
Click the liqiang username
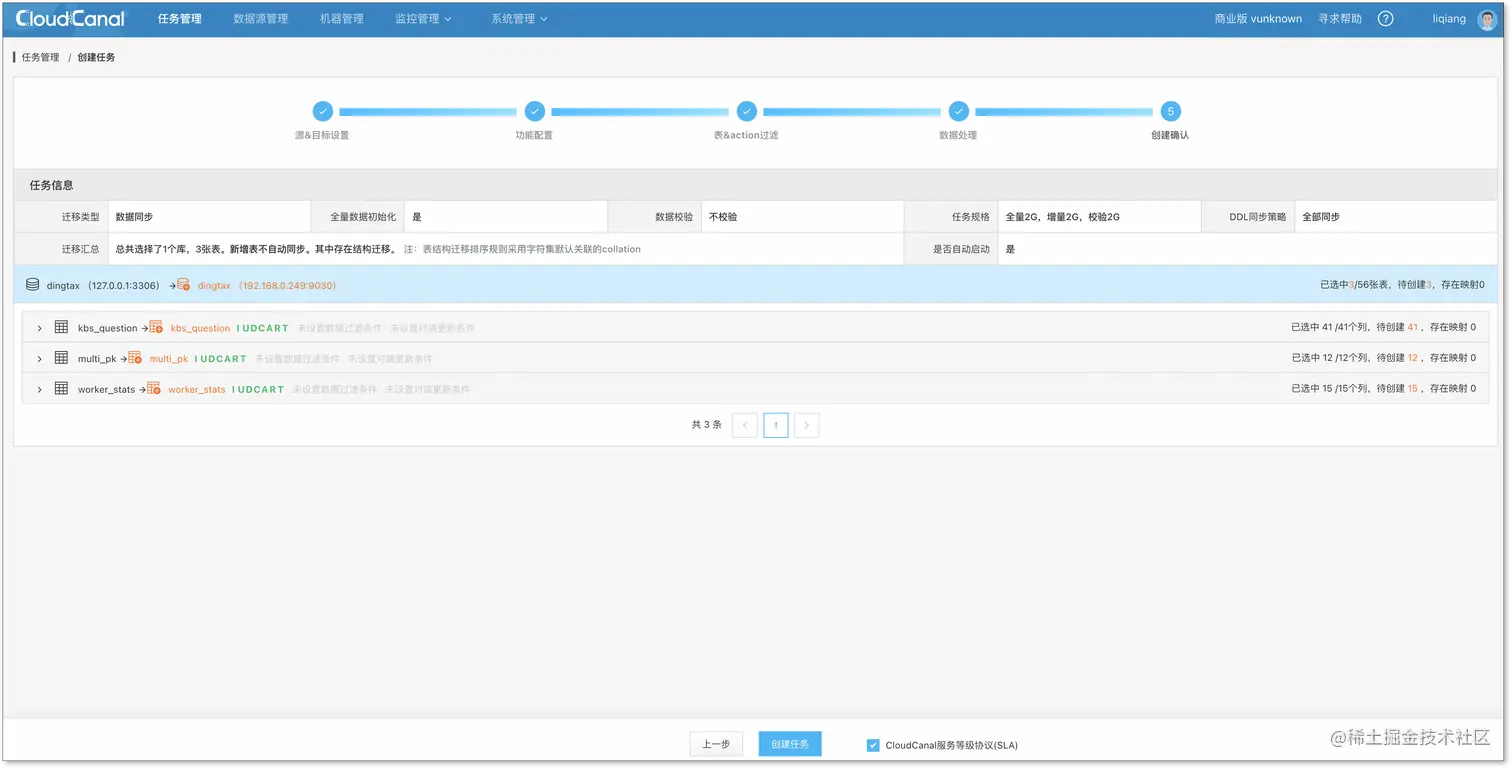pyautogui.click(x=1448, y=18)
